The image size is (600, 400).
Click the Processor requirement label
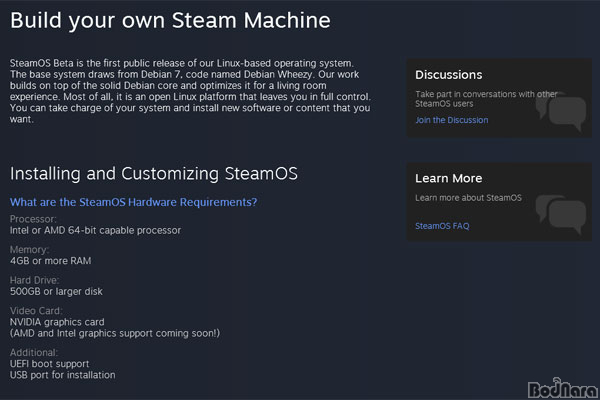coord(33,219)
